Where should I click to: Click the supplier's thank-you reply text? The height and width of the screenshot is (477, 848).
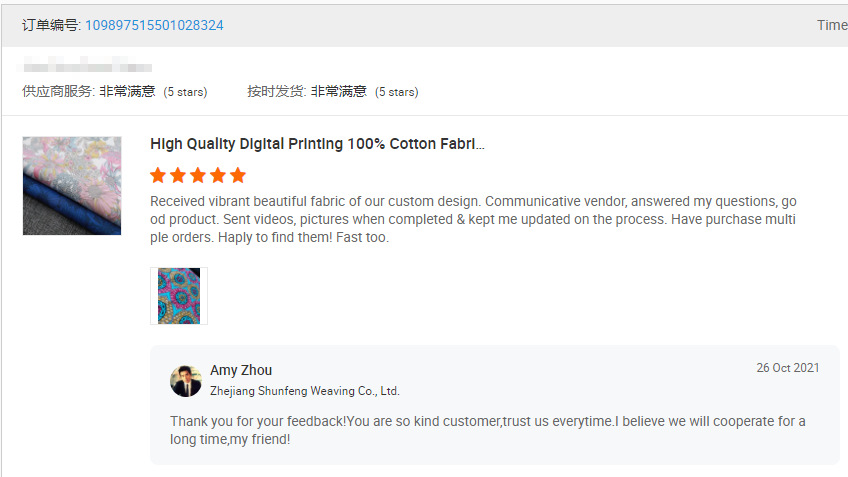pyautogui.click(x=487, y=430)
